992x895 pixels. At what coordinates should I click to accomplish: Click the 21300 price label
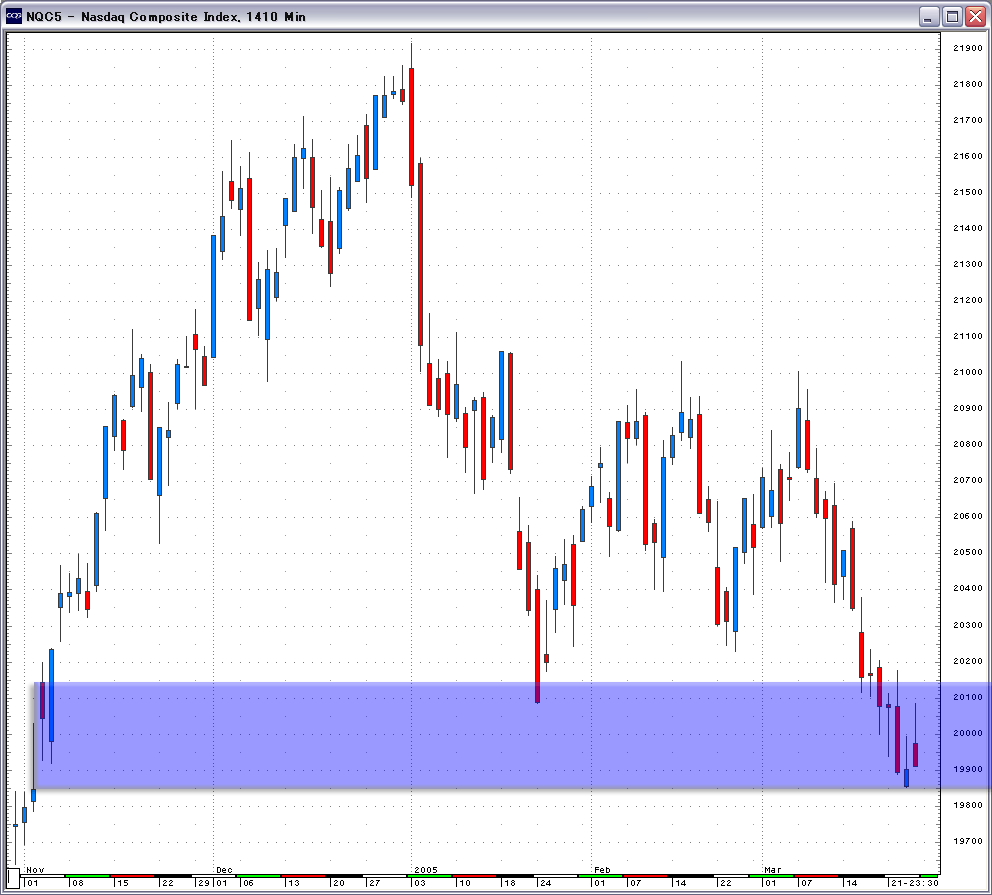click(x=968, y=264)
